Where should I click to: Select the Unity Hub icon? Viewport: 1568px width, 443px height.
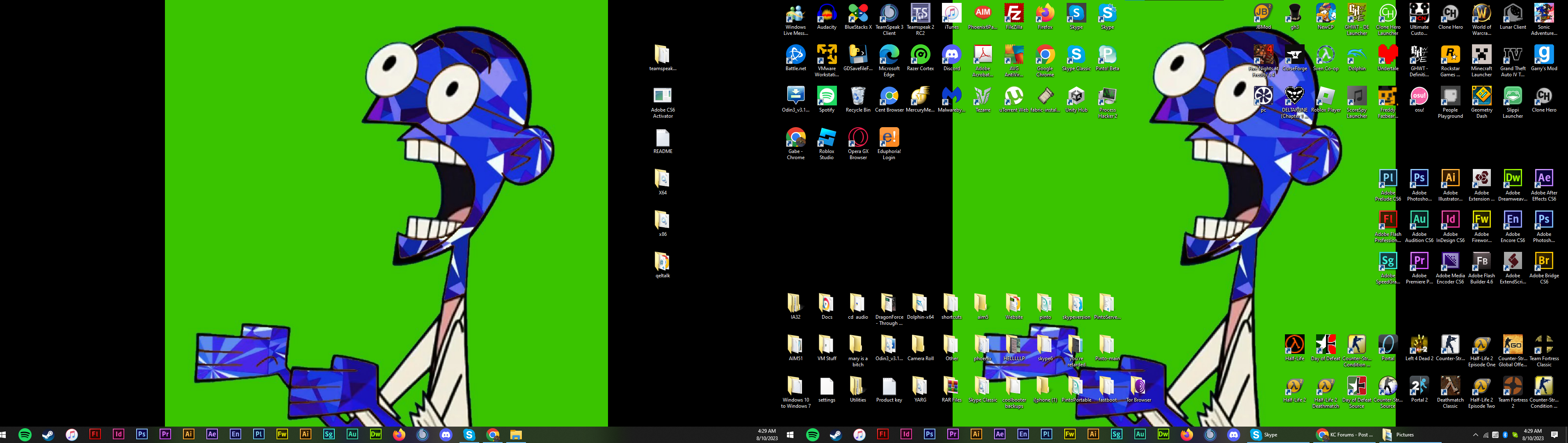(1076, 99)
